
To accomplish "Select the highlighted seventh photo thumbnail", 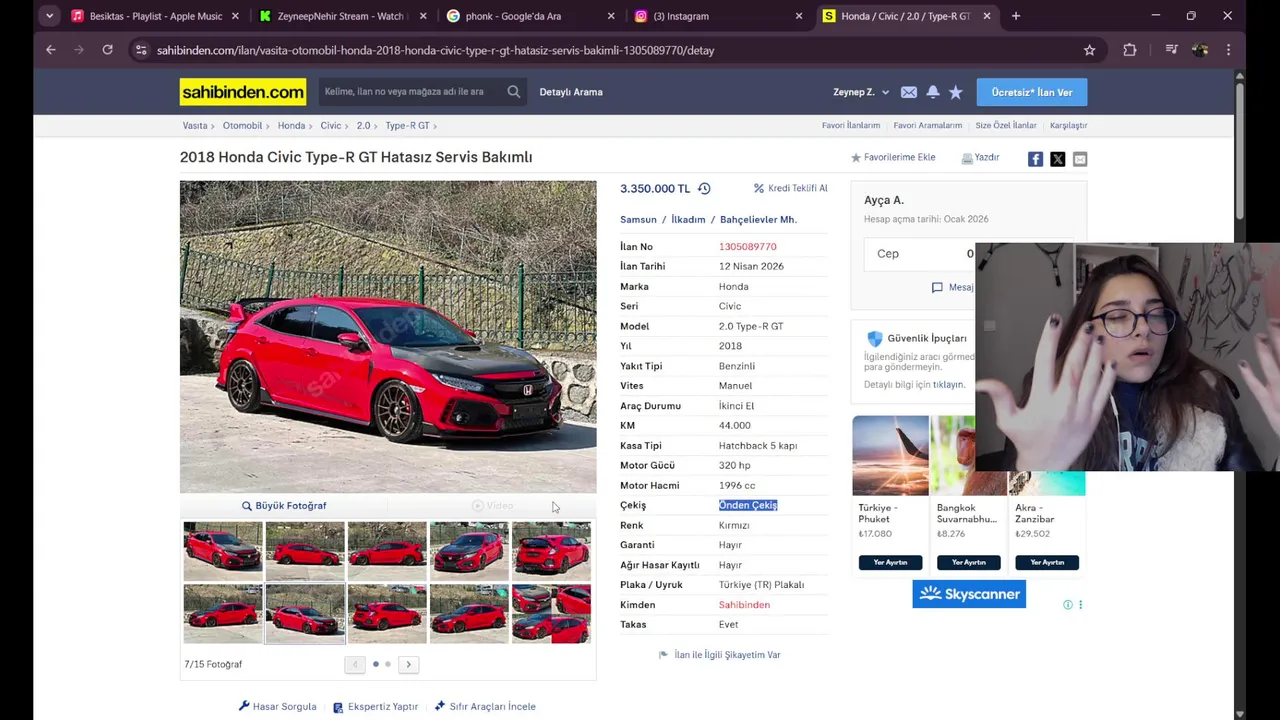I will click(x=305, y=614).
